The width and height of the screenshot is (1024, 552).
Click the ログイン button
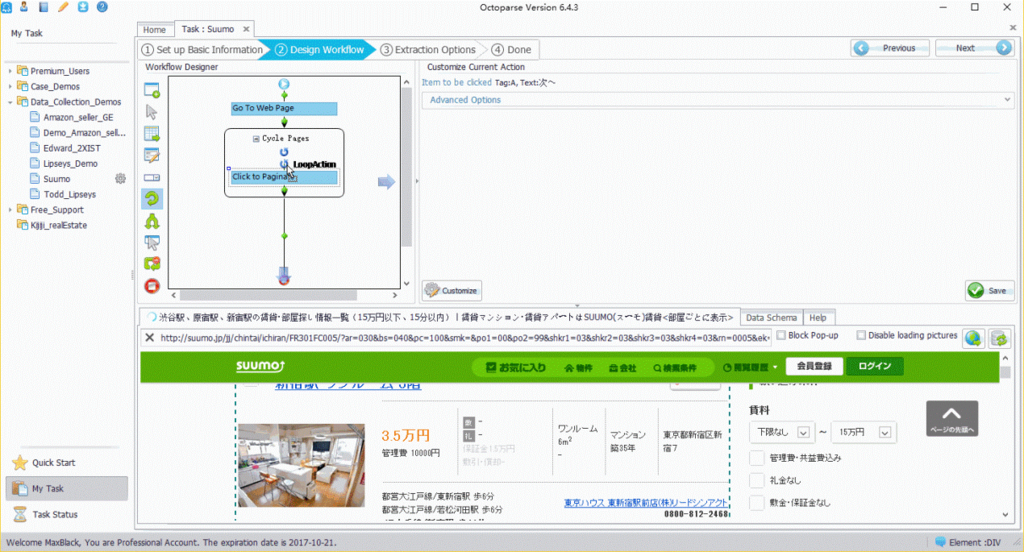[x=874, y=366]
